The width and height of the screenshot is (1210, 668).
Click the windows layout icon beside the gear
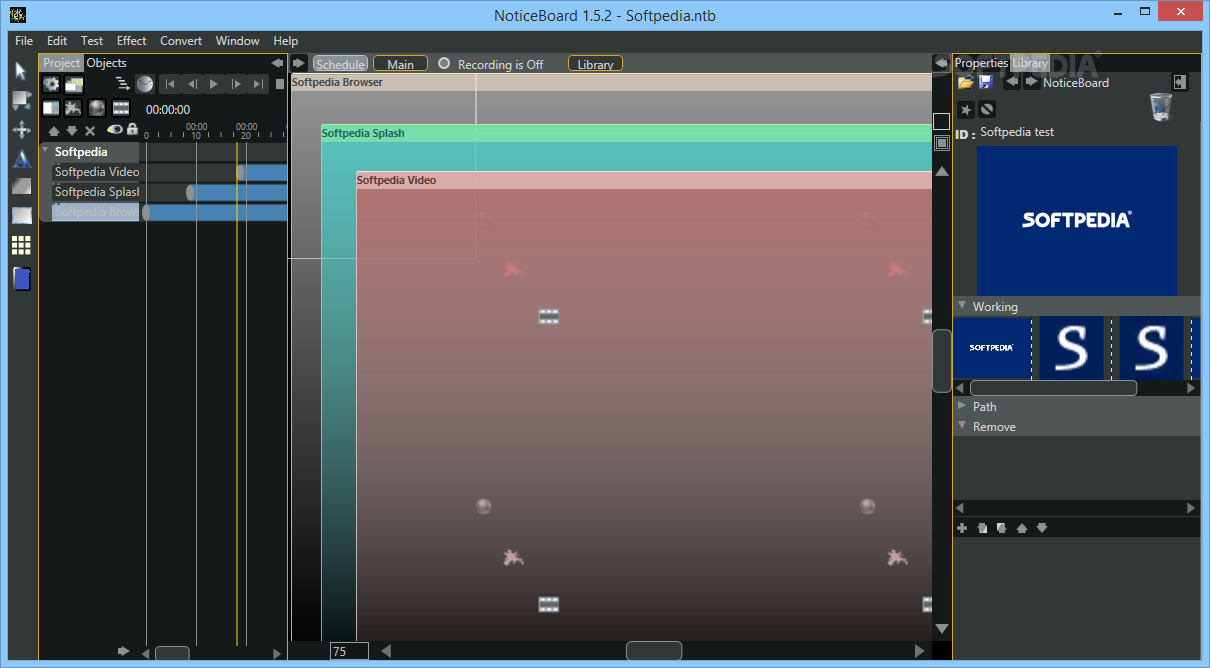[74, 84]
